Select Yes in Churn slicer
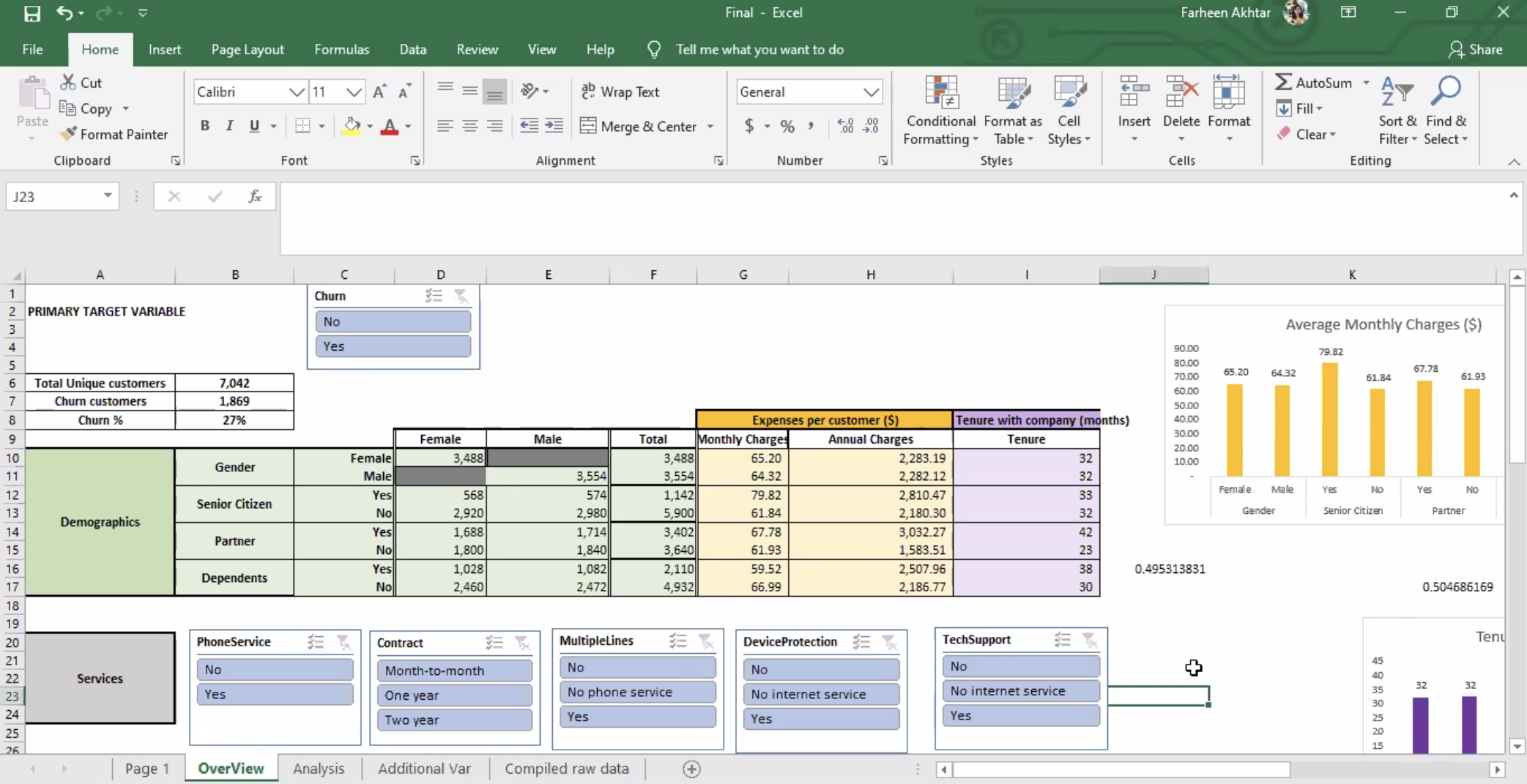The image size is (1527, 784). tap(393, 346)
